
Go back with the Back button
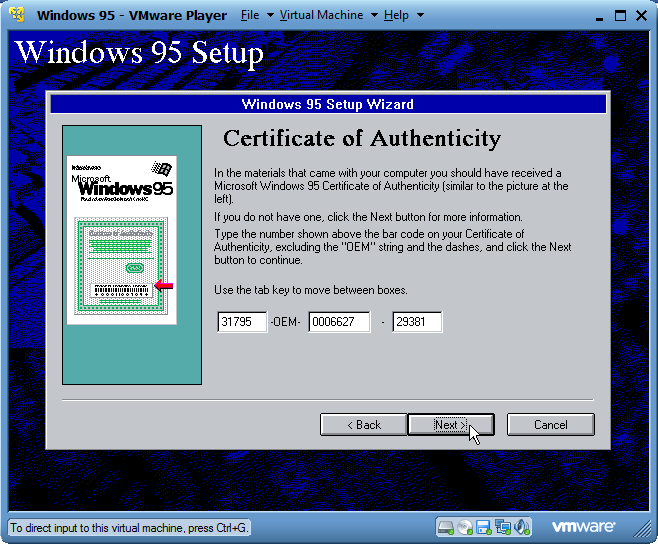[363, 424]
